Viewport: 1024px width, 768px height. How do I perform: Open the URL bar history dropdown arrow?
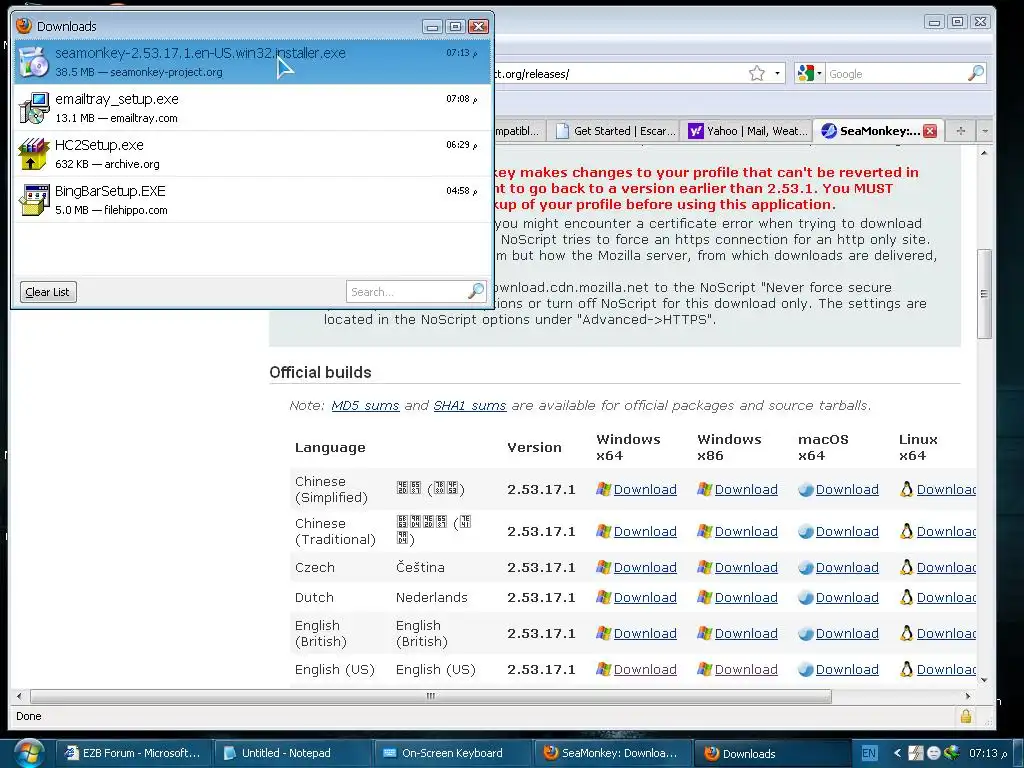click(x=777, y=73)
